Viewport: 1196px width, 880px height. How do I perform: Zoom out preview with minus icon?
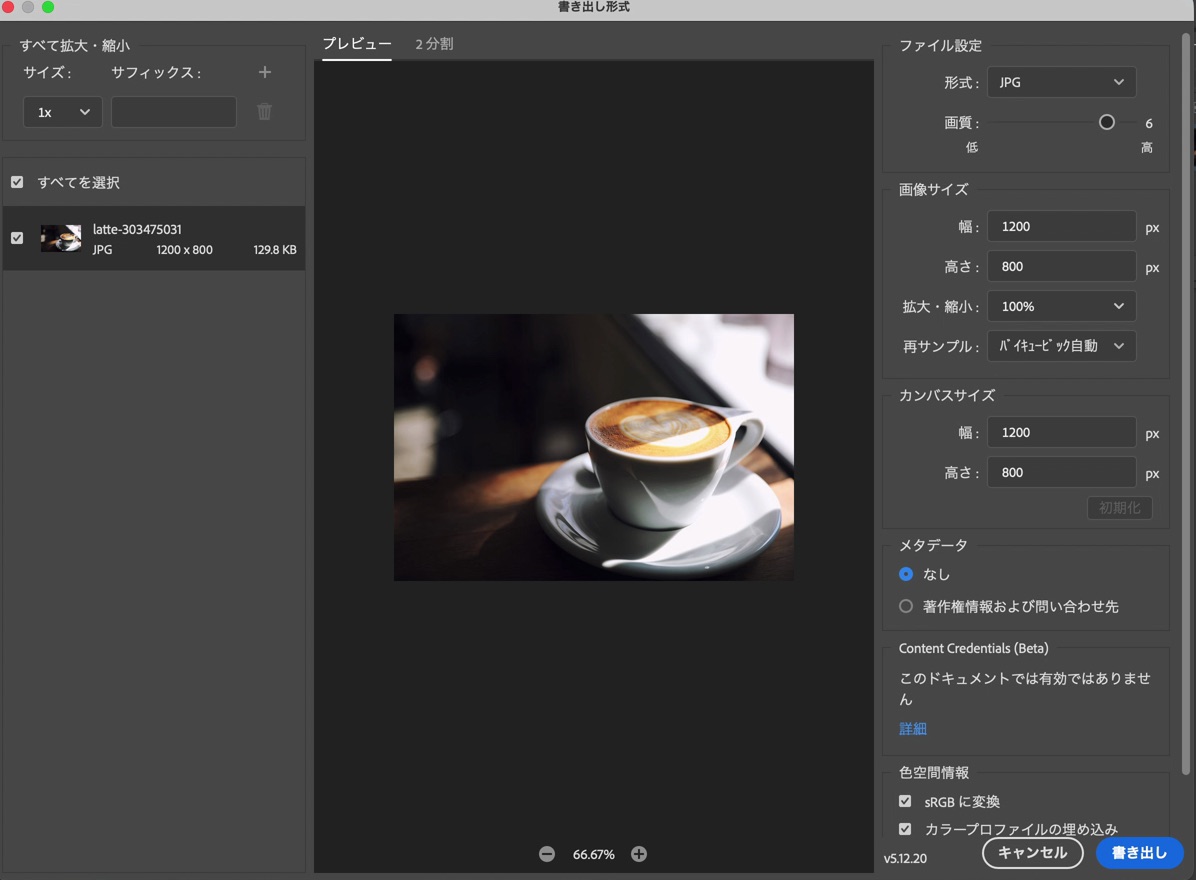pos(547,854)
